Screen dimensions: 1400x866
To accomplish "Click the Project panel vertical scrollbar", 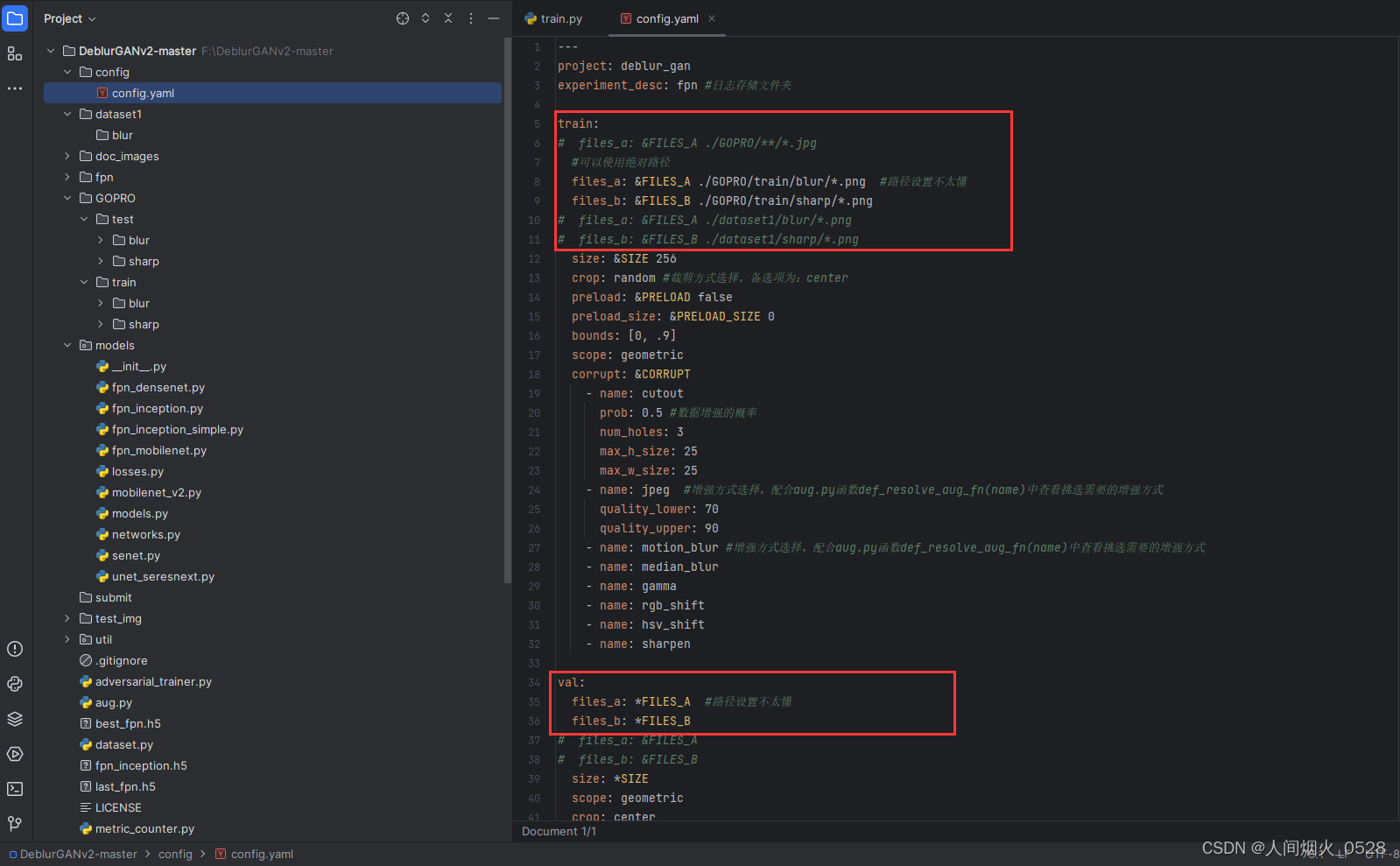I will point(508,311).
